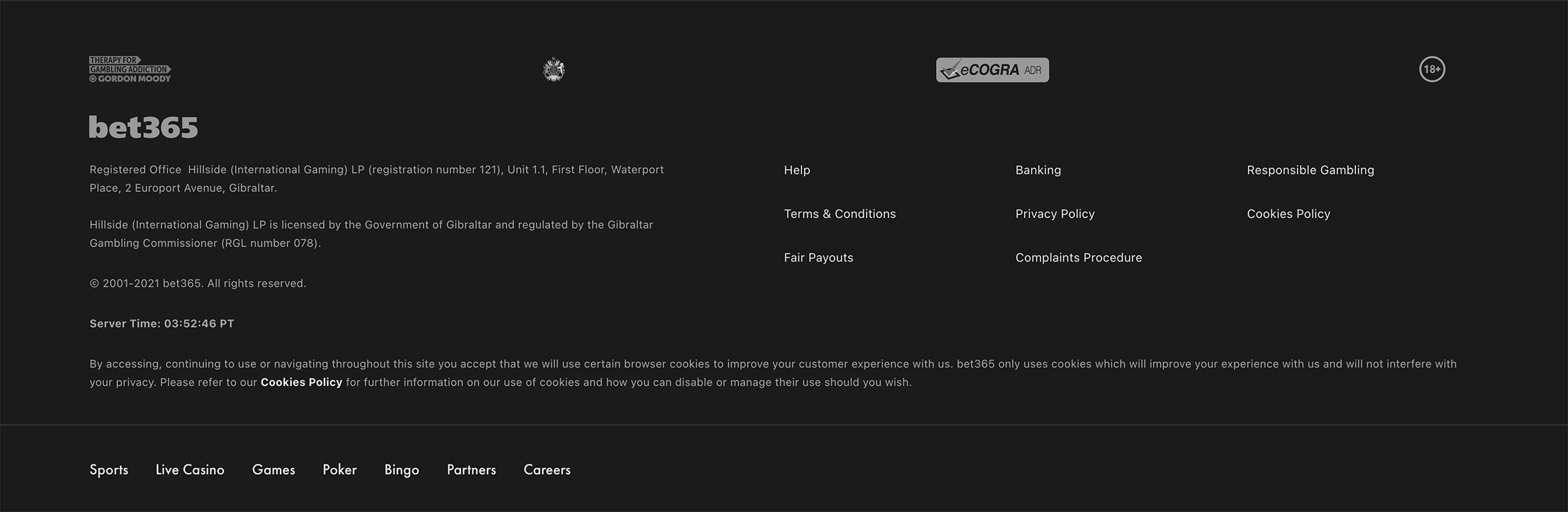Screen dimensions: 1568x512
Task: Click the Registered Office address text
Action: [377, 179]
